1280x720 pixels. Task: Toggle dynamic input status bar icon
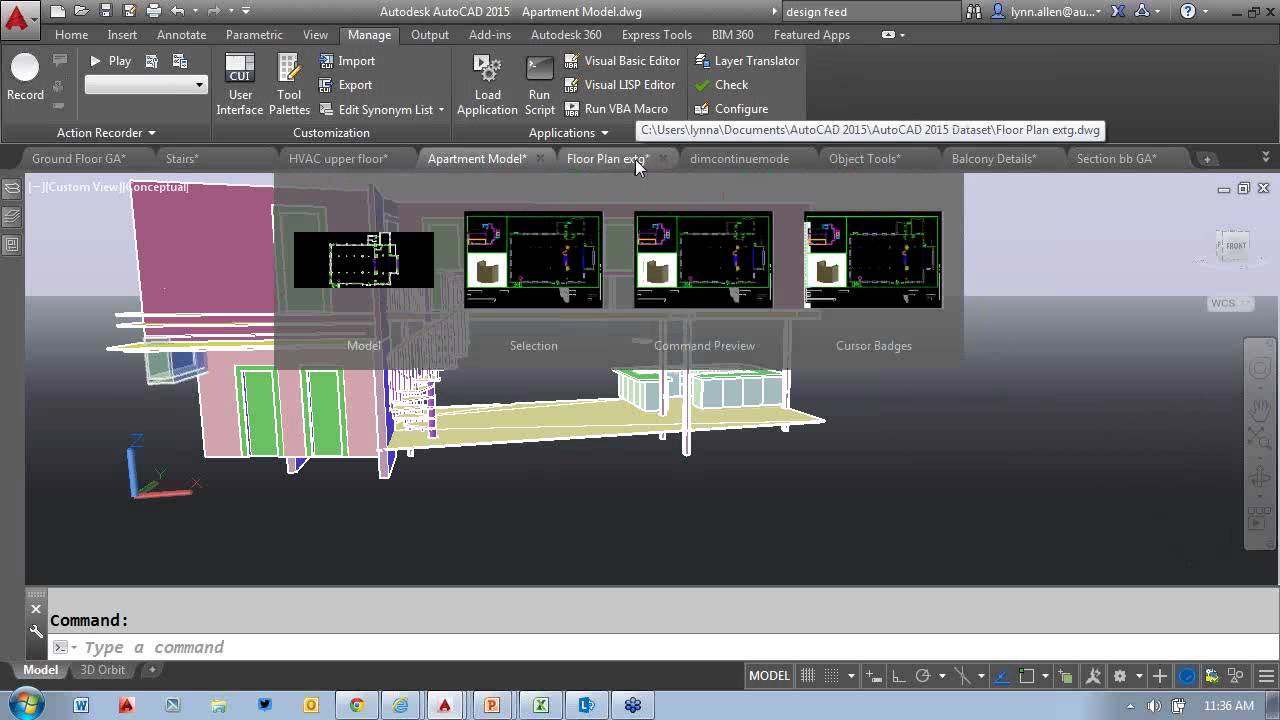(x=873, y=676)
